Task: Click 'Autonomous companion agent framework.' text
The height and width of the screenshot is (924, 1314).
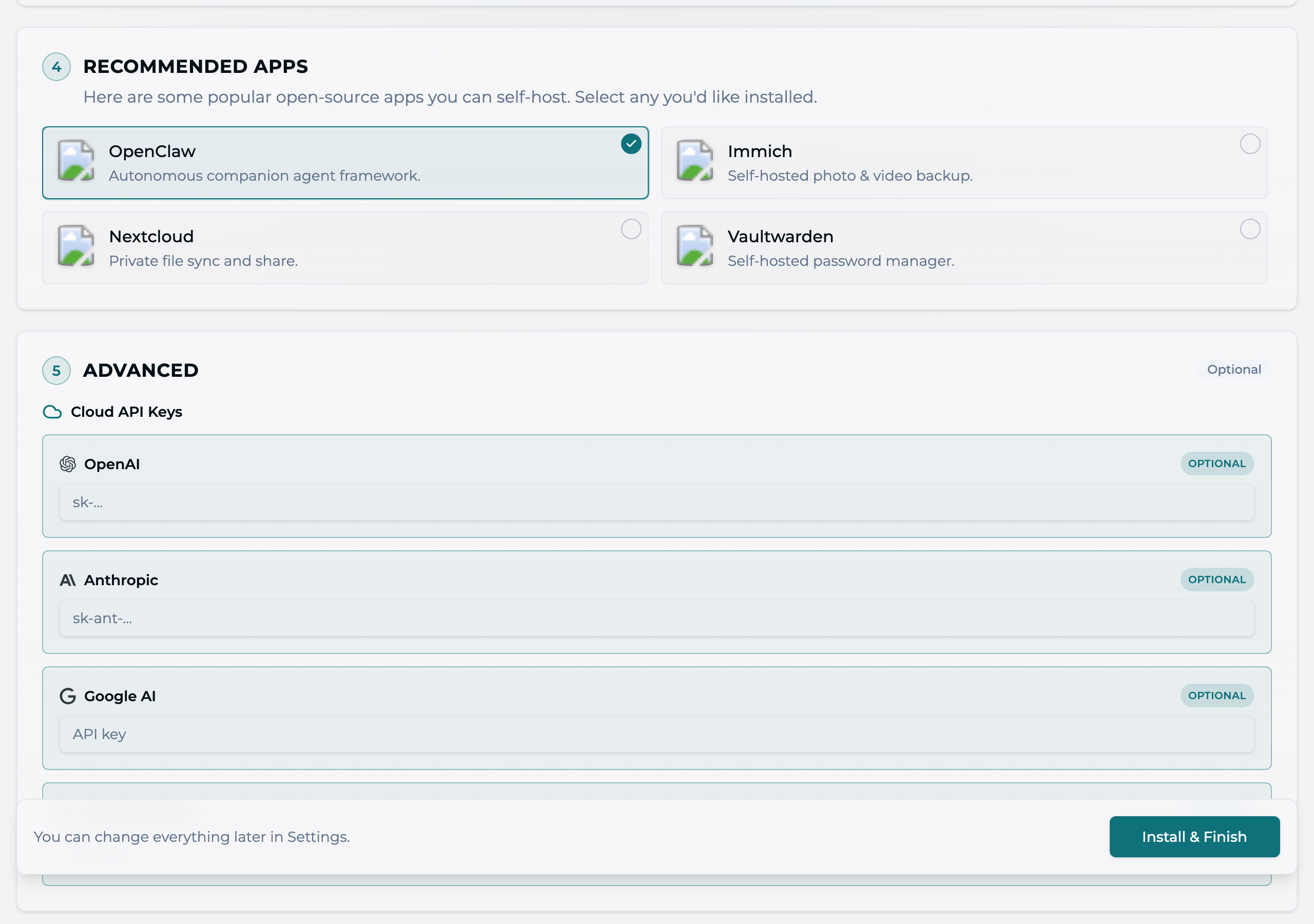Action: (x=264, y=176)
